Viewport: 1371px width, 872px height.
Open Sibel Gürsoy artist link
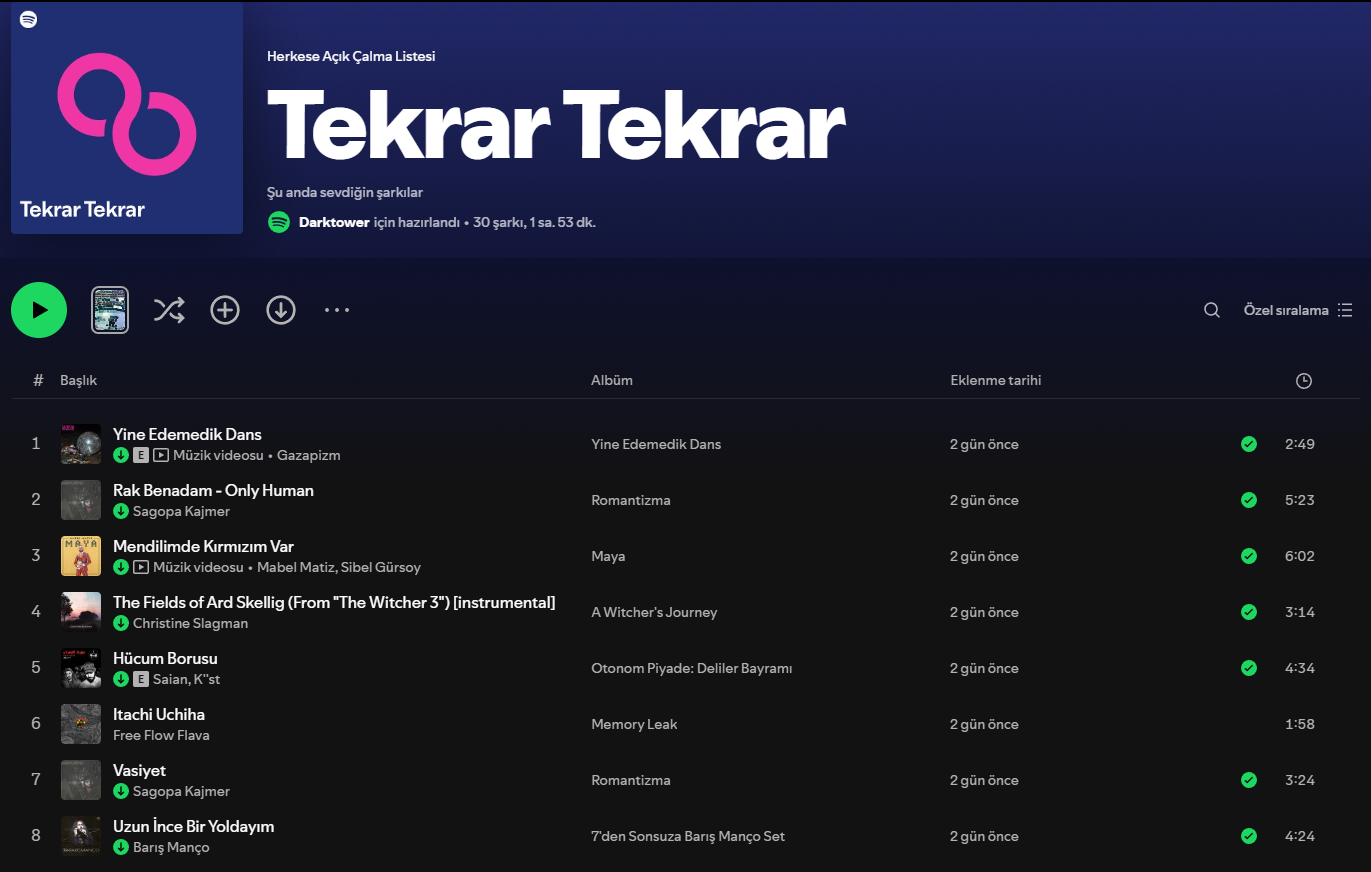coord(381,567)
